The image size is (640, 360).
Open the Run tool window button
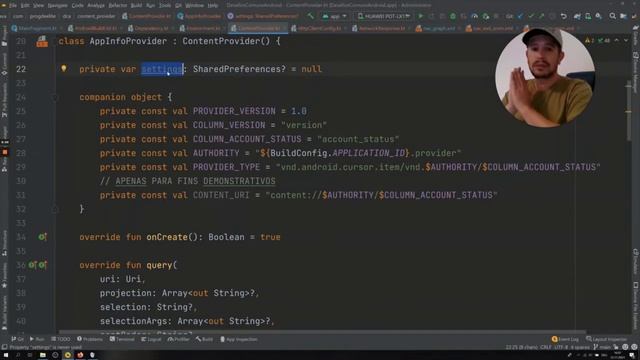pyautogui.click(x=37, y=339)
